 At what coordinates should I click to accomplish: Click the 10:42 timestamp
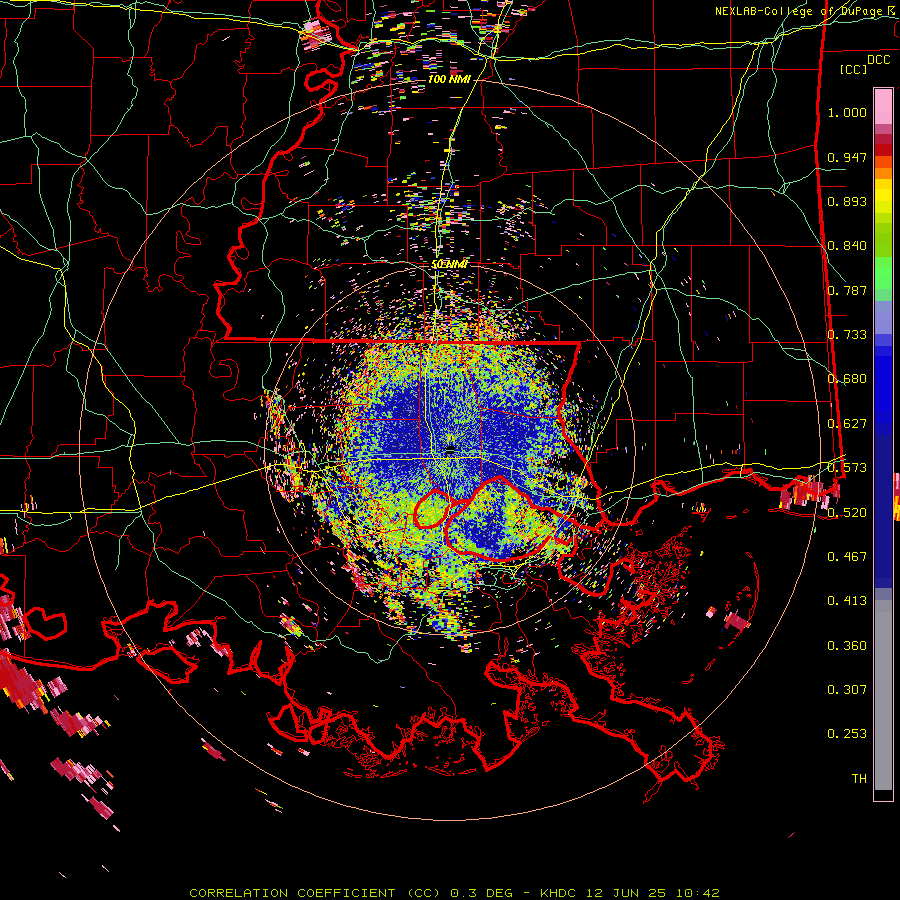pyautogui.click(x=697, y=893)
